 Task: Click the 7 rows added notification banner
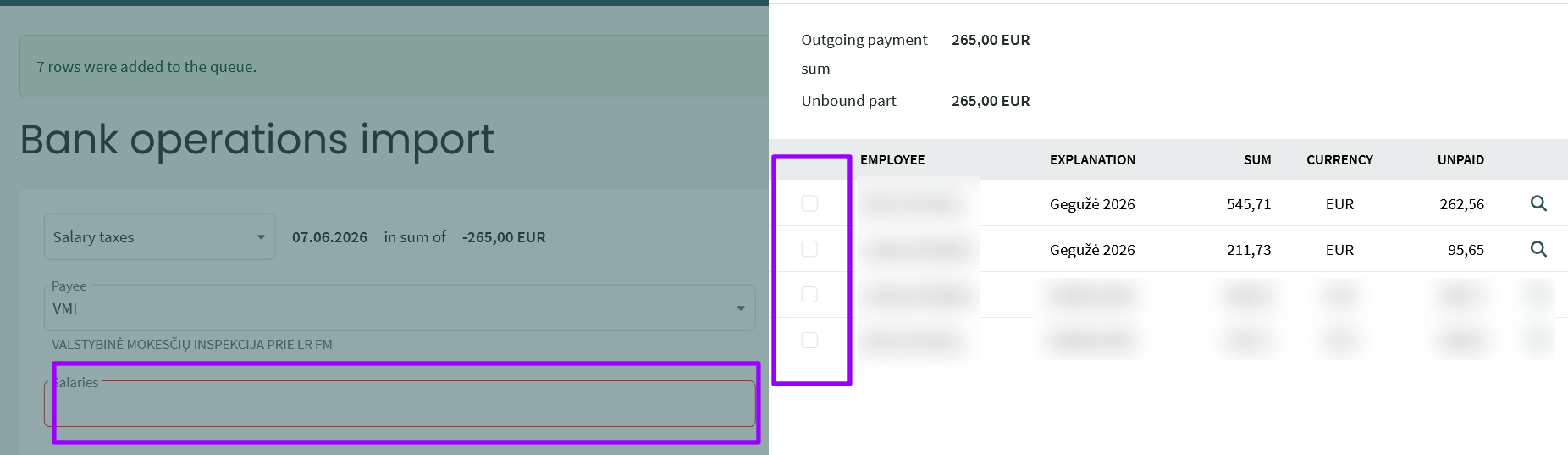(394, 66)
